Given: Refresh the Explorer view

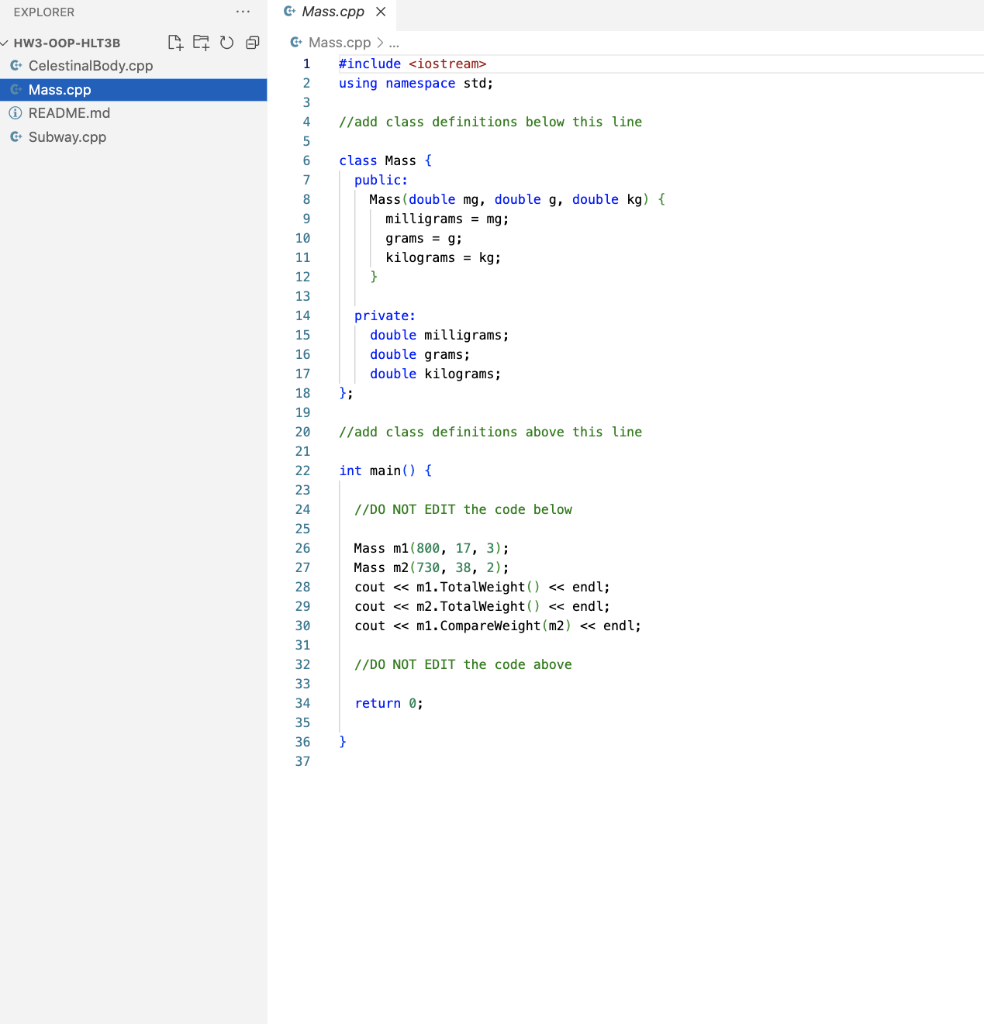Looking at the screenshot, I should [x=226, y=42].
